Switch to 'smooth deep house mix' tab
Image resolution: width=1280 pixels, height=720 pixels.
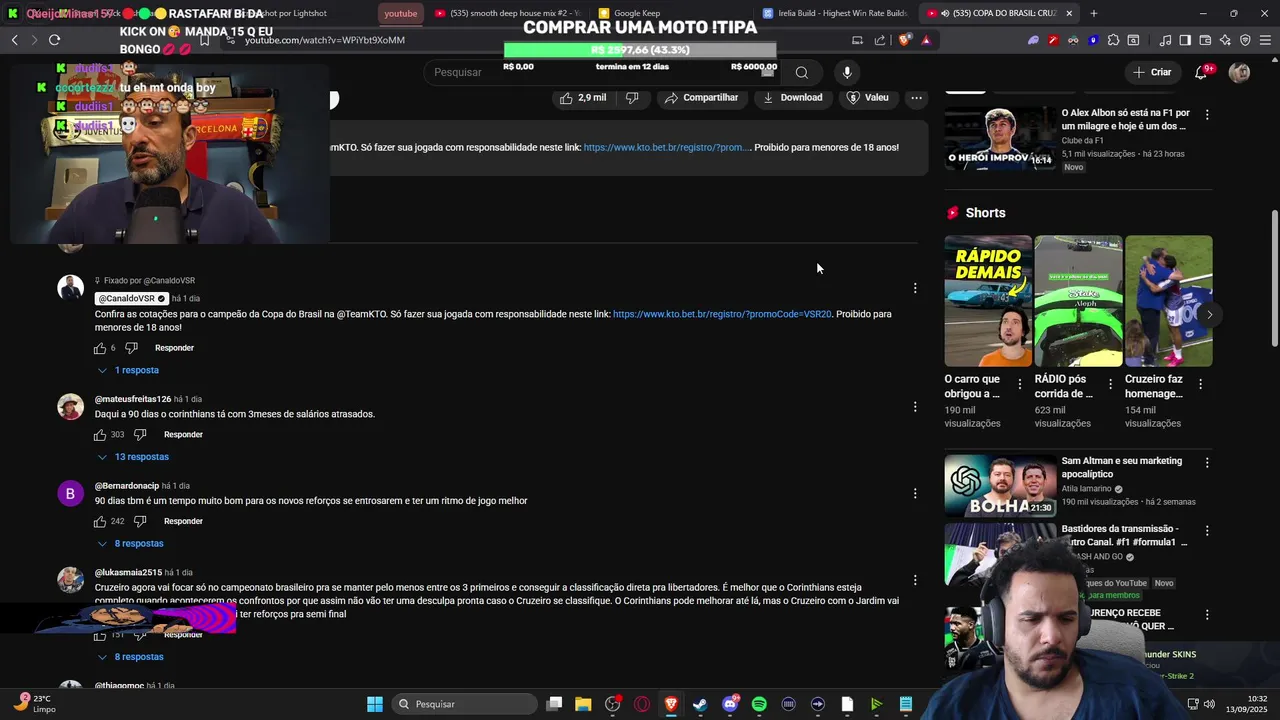pos(507,13)
